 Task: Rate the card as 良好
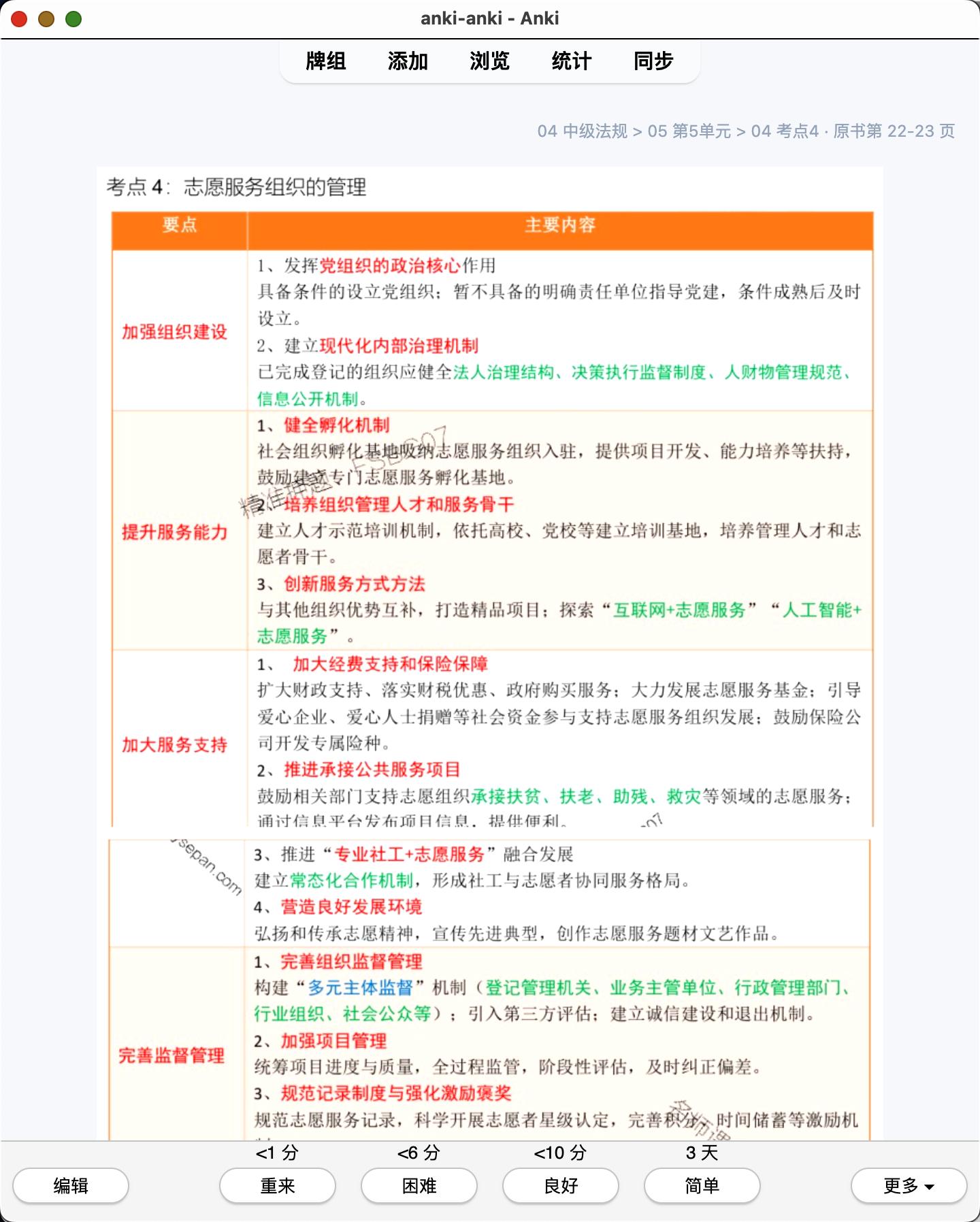[x=561, y=1186]
